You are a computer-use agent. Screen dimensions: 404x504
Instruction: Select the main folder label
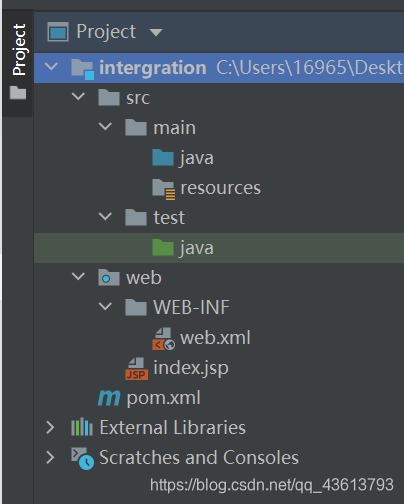tap(174, 128)
